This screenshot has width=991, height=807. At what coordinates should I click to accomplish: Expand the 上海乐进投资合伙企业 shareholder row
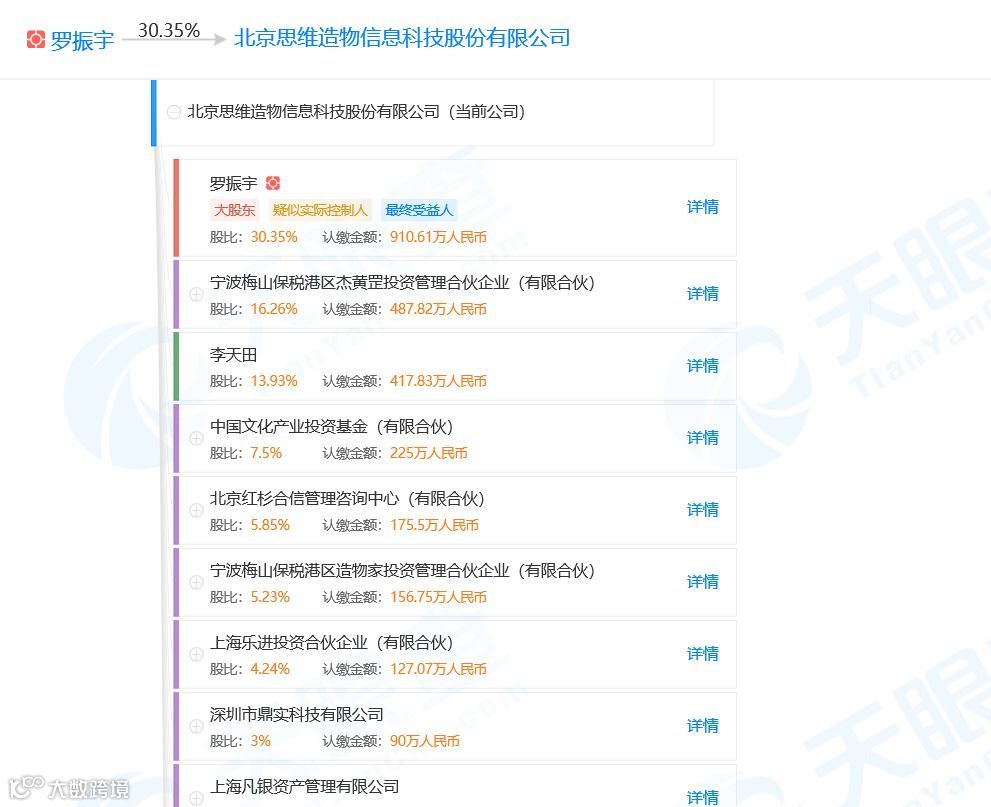pyautogui.click(x=197, y=655)
